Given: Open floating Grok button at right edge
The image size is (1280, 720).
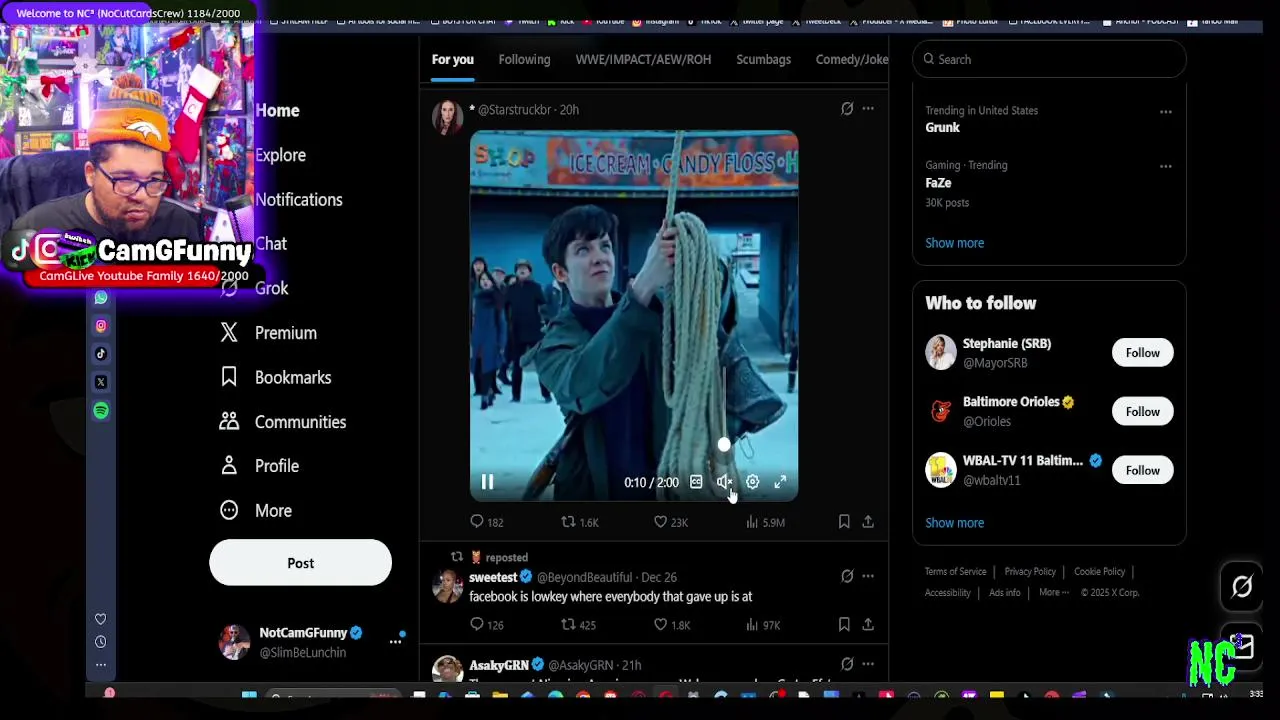Looking at the screenshot, I should point(1241,587).
